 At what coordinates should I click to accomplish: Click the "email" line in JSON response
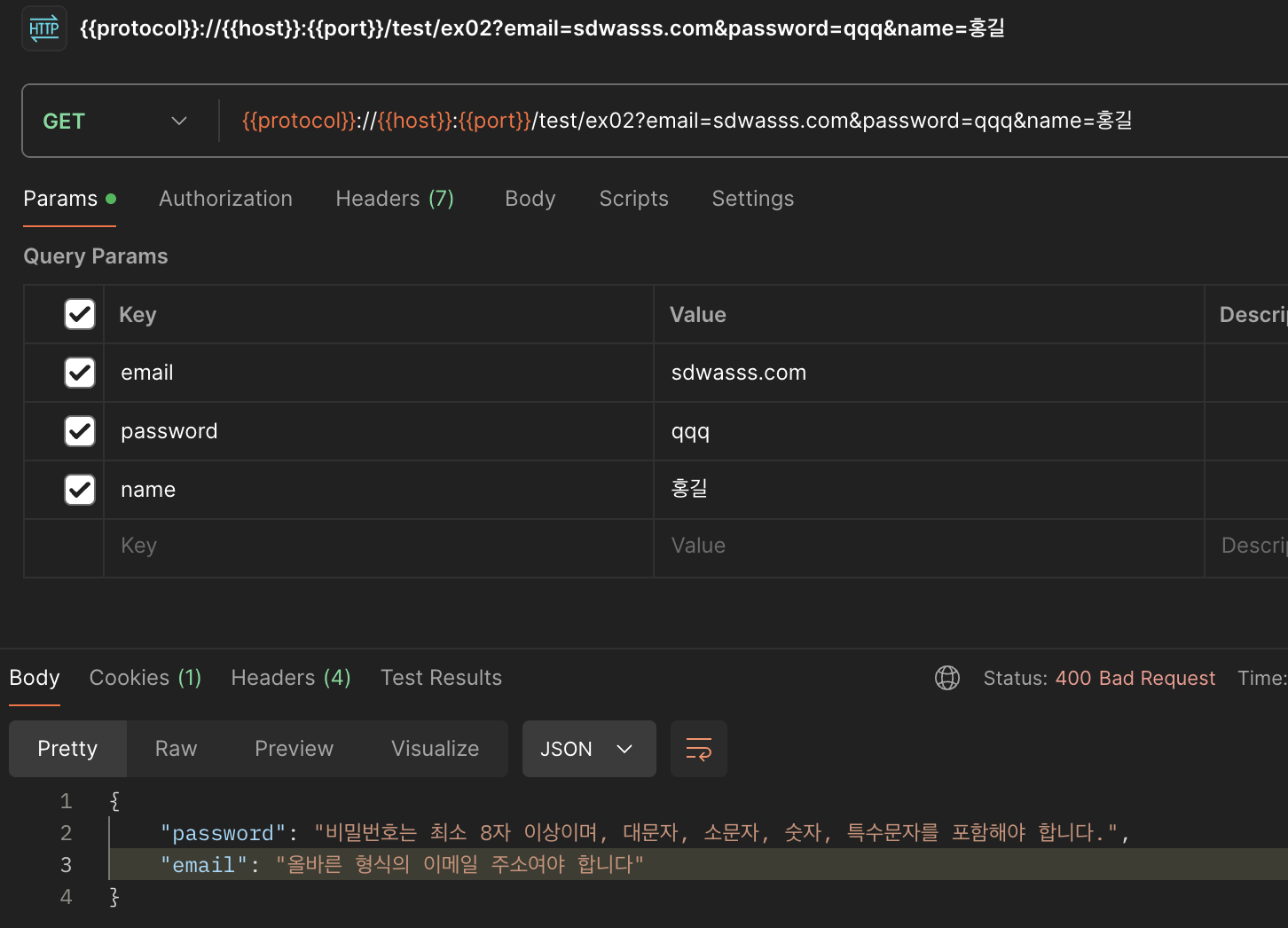tap(402, 865)
